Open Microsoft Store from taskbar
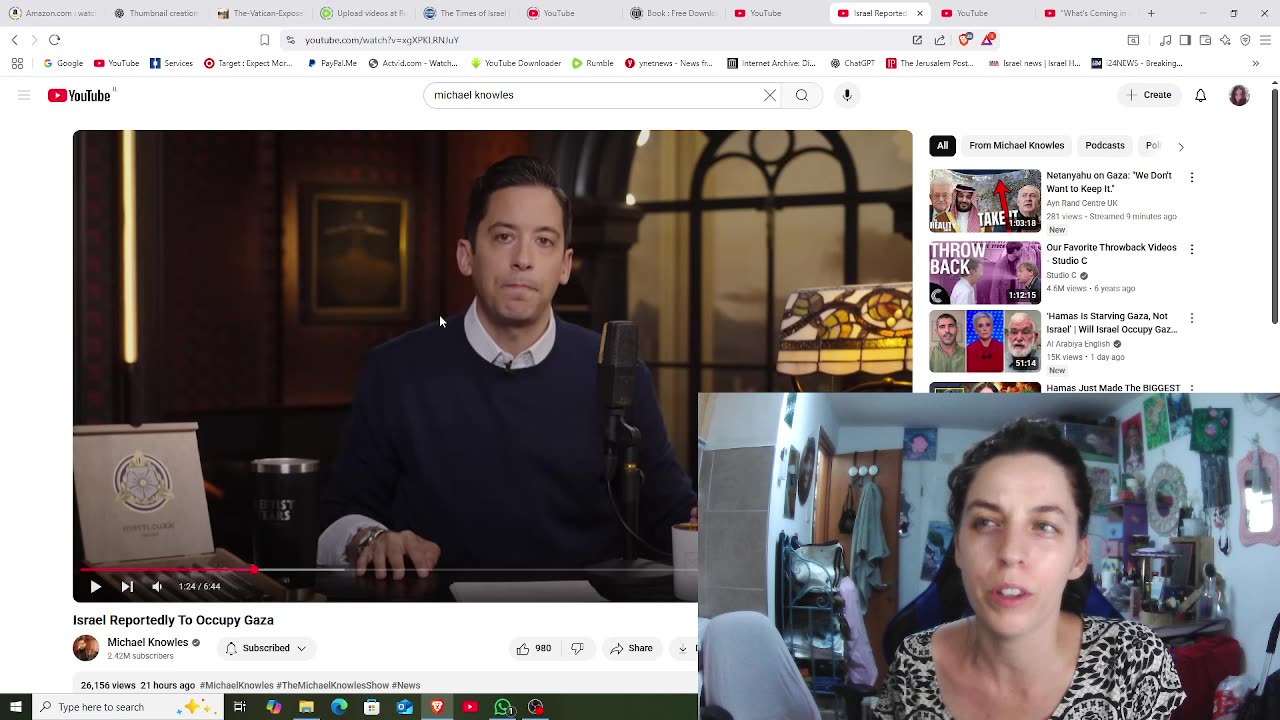Viewport: 1280px width, 720px height. click(372, 707)
